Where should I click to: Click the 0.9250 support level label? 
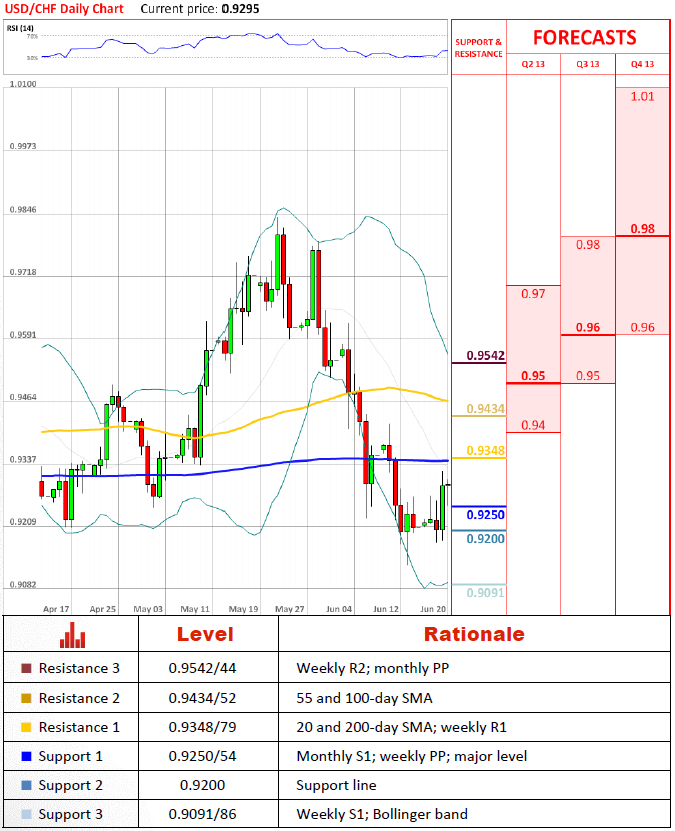pyautogui.click(x=485, y=515)
